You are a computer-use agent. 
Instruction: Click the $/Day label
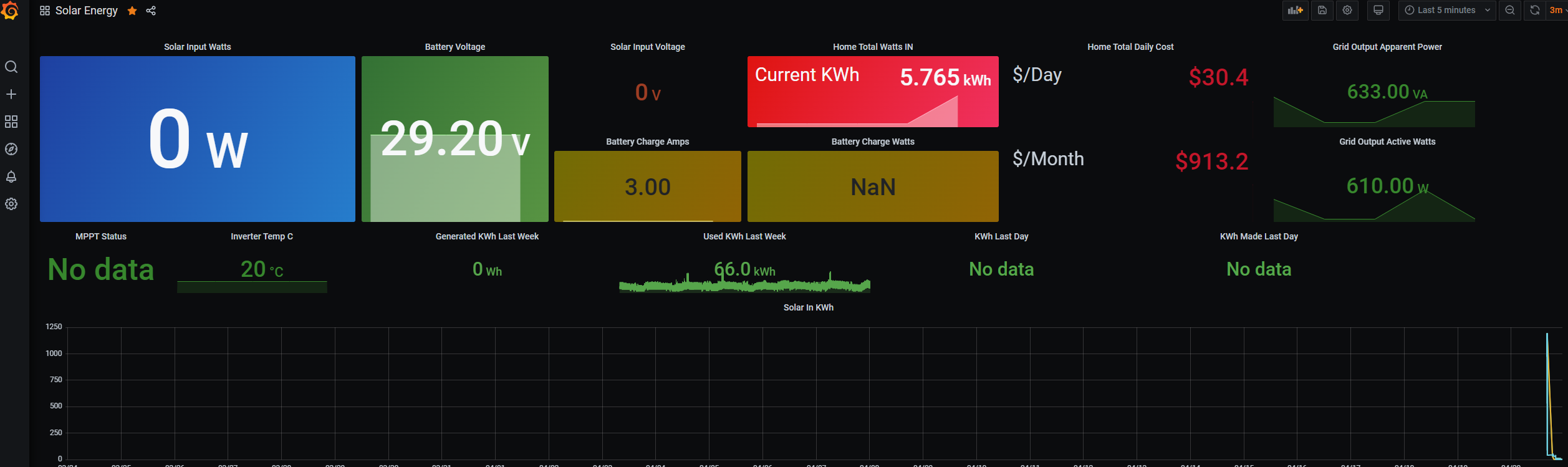(1037, 75)
